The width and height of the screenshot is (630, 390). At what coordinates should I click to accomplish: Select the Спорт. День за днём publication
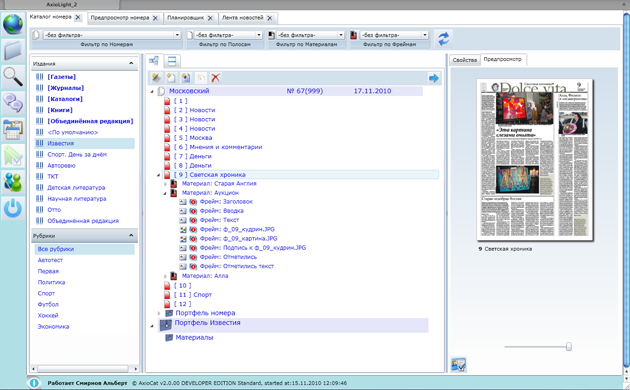pos(77,154)
